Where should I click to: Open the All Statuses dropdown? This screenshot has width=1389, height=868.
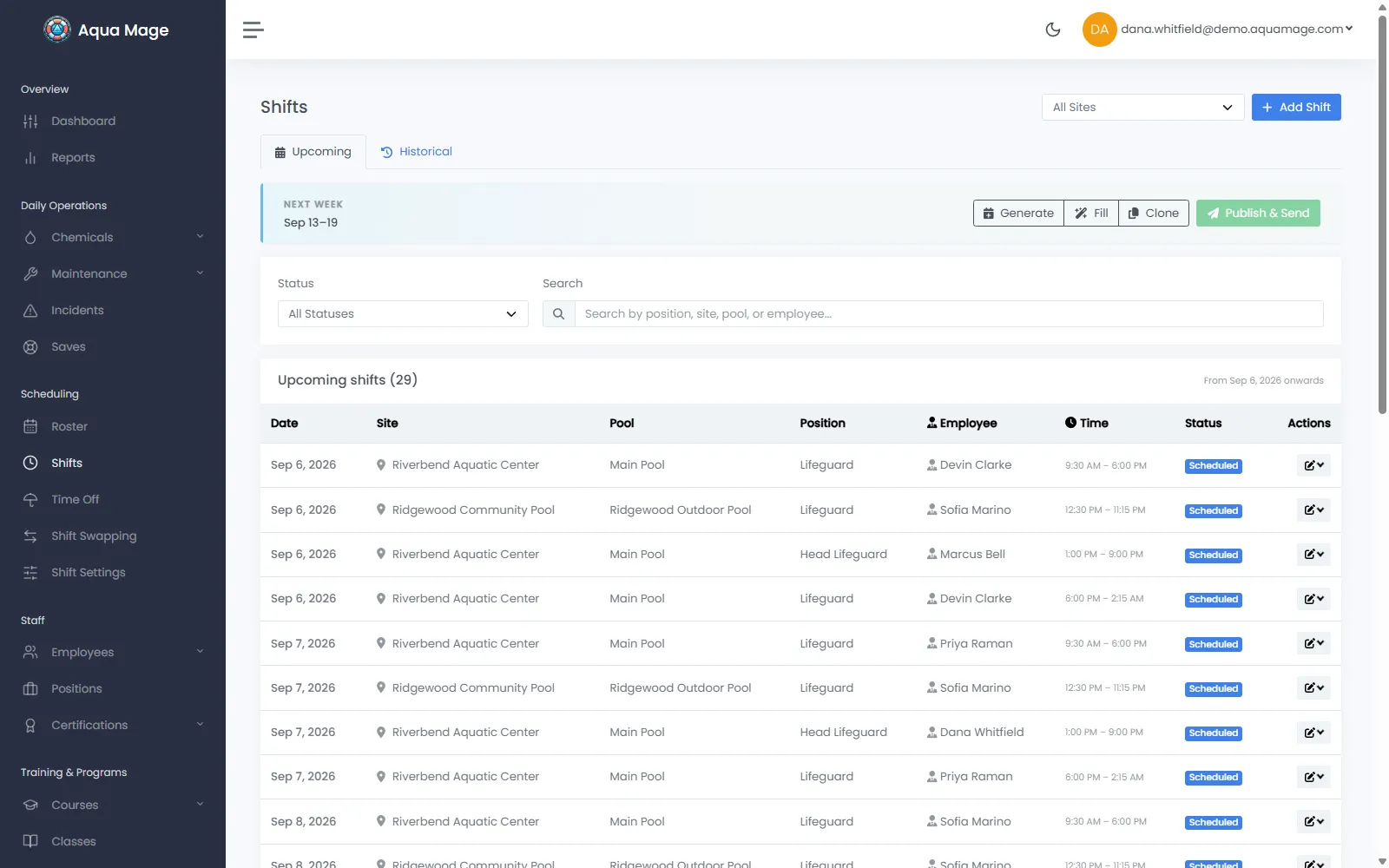(403, 314)
